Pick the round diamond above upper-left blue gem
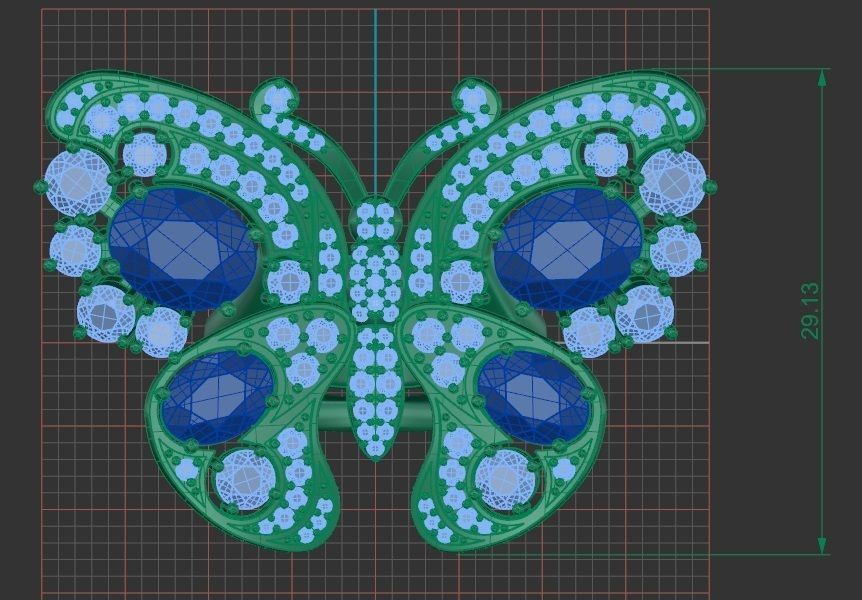Image resolution: width=862 pixels, height=600 pixels. click(x=146, y=154)
